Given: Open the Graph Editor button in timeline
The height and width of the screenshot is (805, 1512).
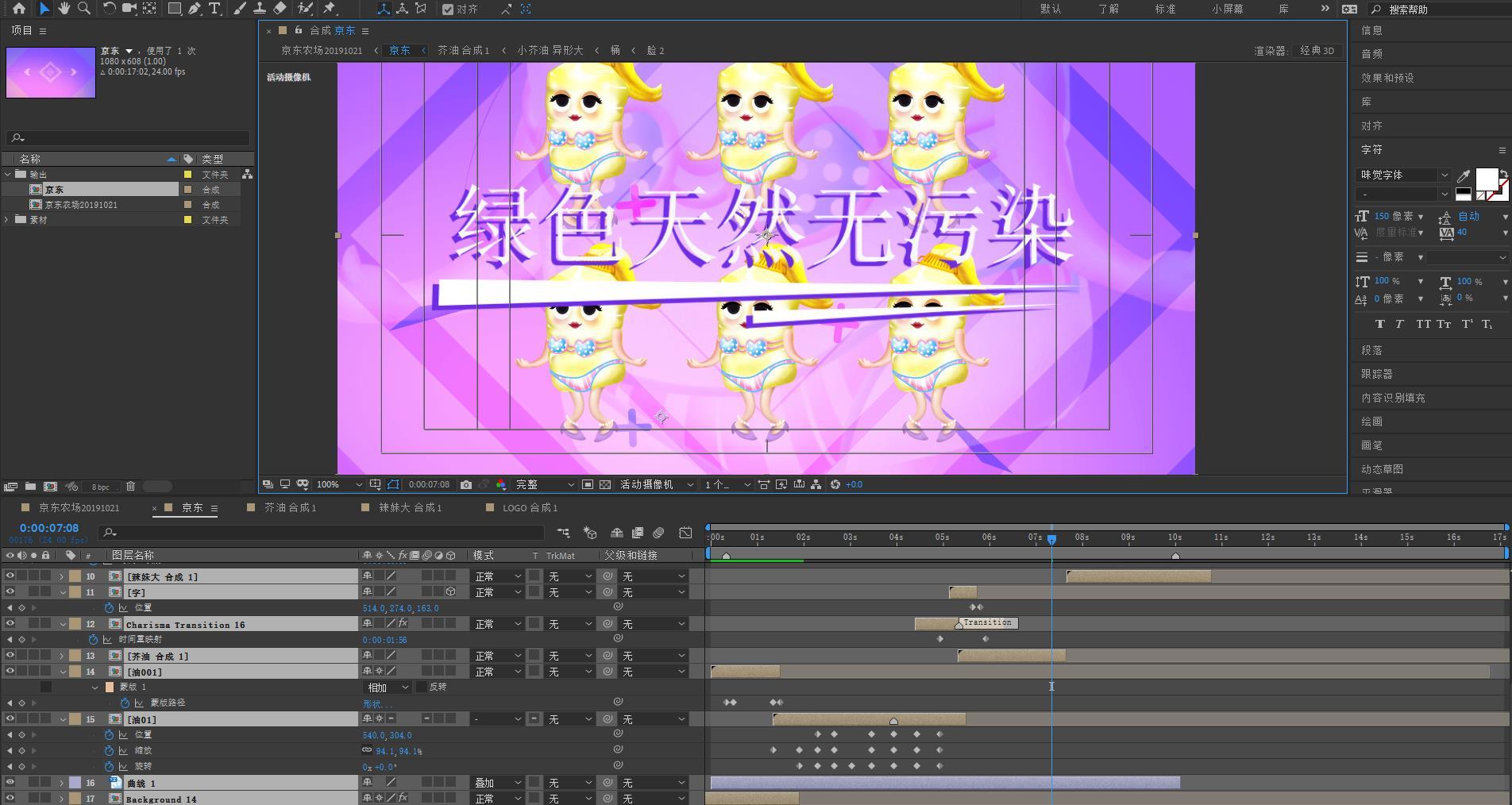Looking at the screenshot, I should [685, 533].
